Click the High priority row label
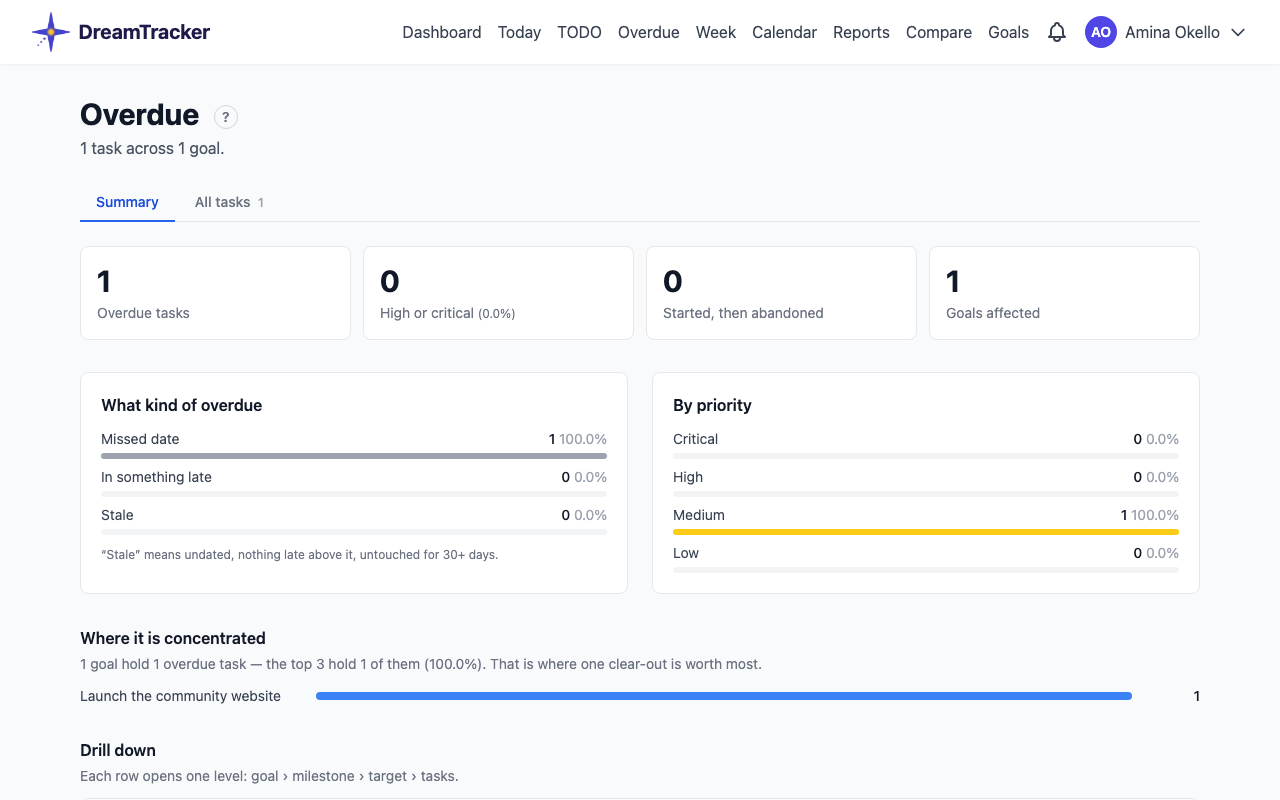 [688, 477]
